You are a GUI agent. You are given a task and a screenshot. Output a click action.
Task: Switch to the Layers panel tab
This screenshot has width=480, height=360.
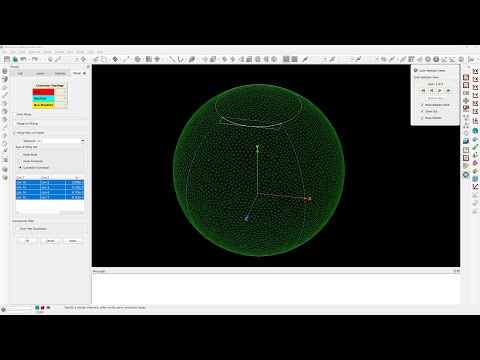click(x=40, y=73)
